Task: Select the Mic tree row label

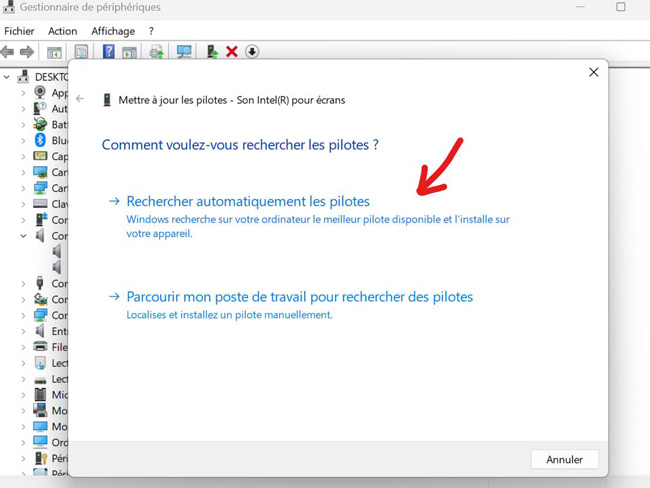Action: pos(60,395)
